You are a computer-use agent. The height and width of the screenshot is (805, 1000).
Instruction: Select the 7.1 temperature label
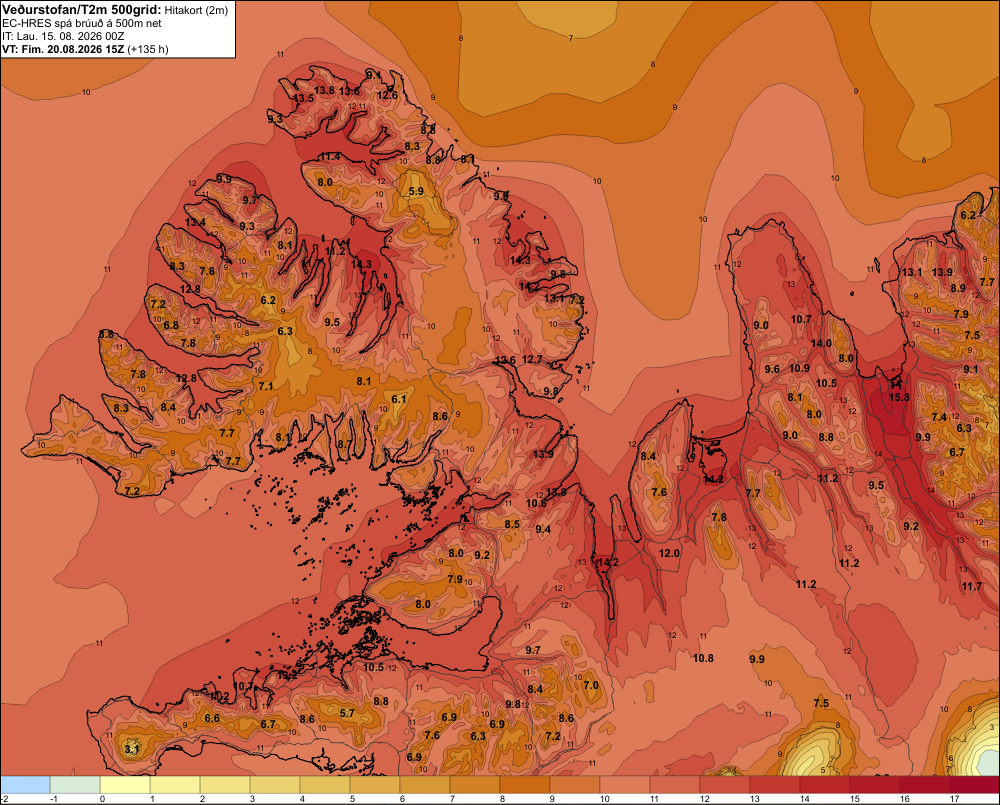pyautogui.click(x=266, y=386)
